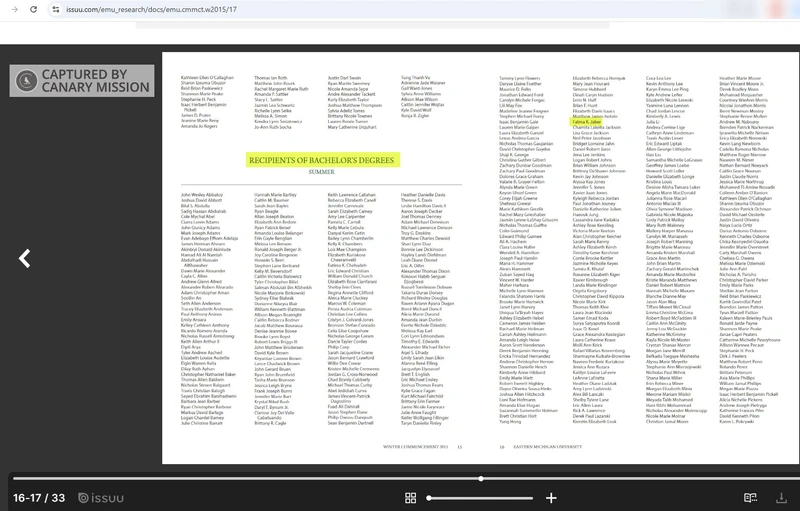Click name Hannah Marie Bartley
The width and height of the screenshot is (800, 511).
276,195
